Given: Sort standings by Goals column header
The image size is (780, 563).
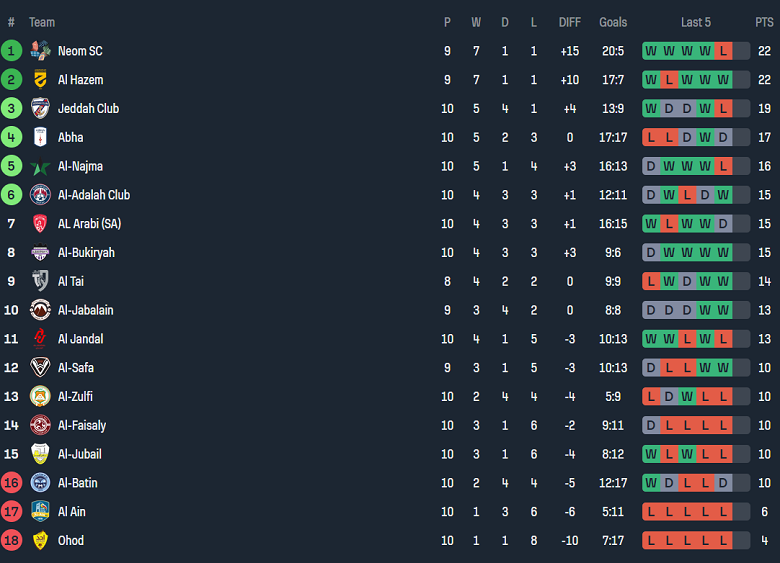Looking at the screenshot, I should (x=613, y=22).
